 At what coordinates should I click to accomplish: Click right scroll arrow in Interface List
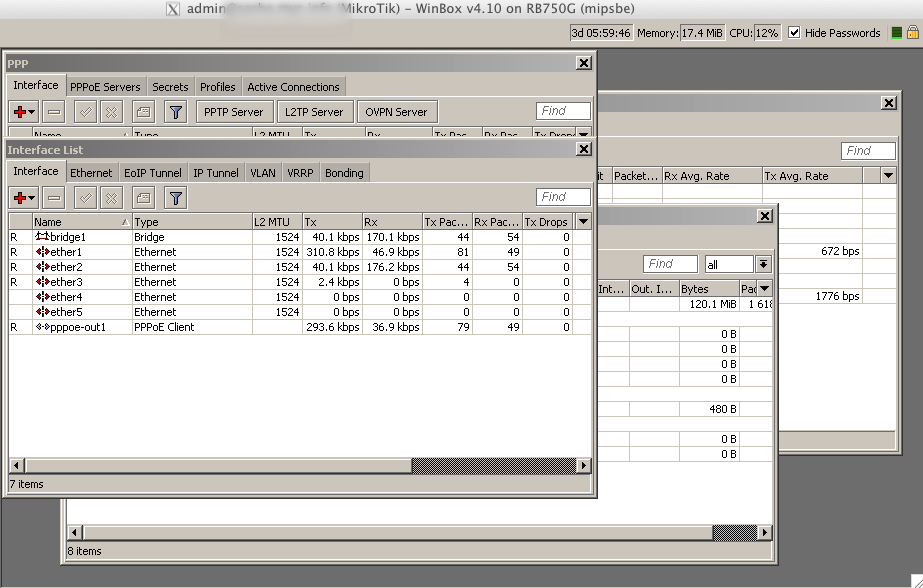(583, 466)
